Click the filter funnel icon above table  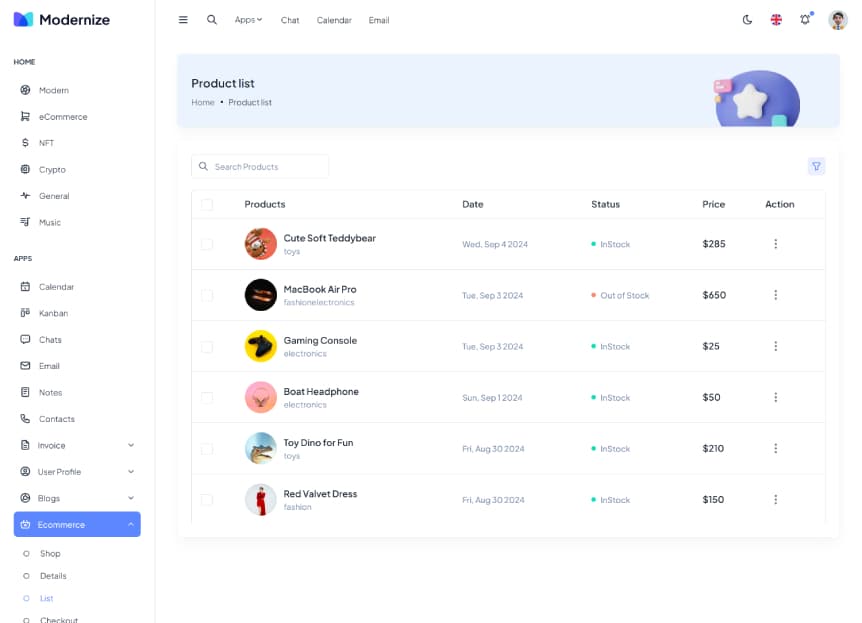tap(816, 167)
